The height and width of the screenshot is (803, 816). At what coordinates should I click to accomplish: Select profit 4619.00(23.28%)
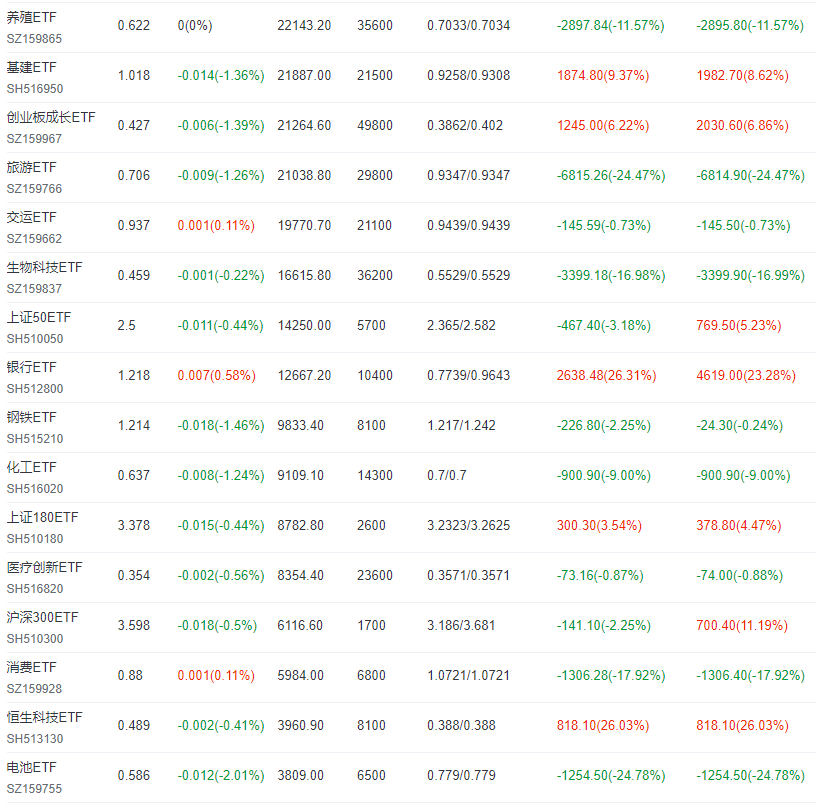(746, 375)
